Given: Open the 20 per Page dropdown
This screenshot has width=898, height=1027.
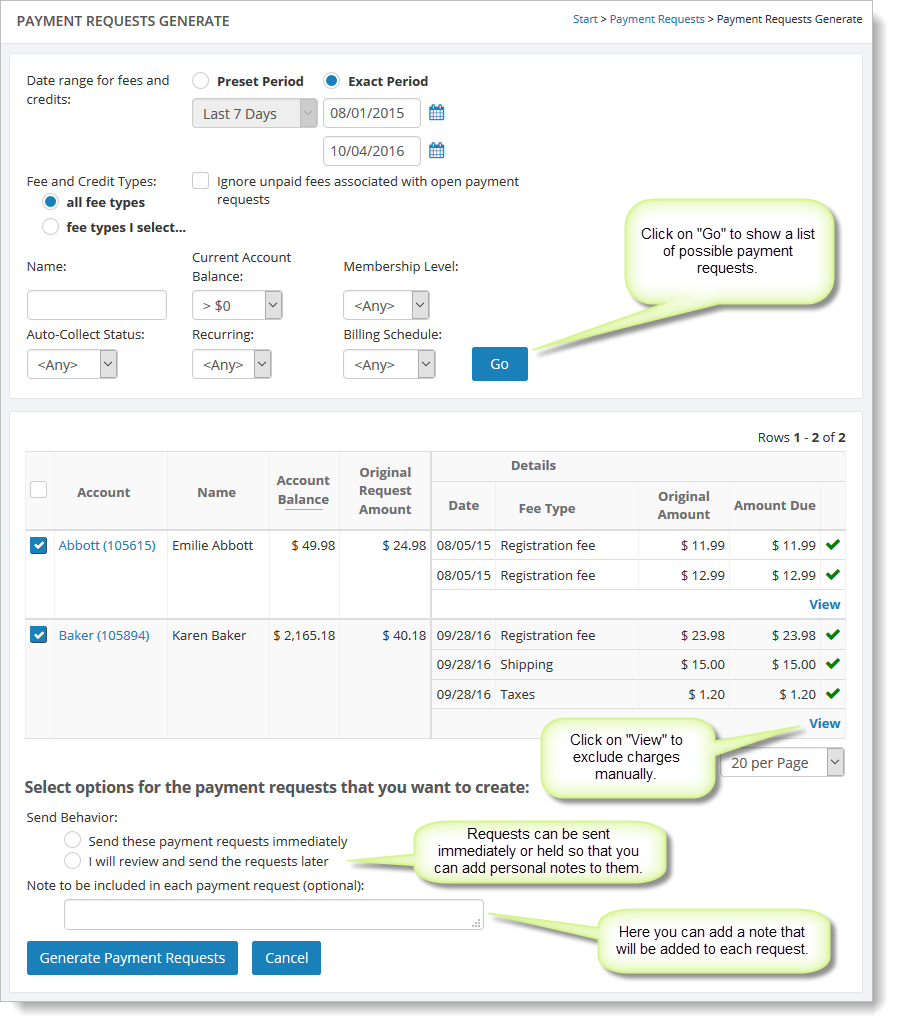Looking at the screenshot, I should 782,762.
